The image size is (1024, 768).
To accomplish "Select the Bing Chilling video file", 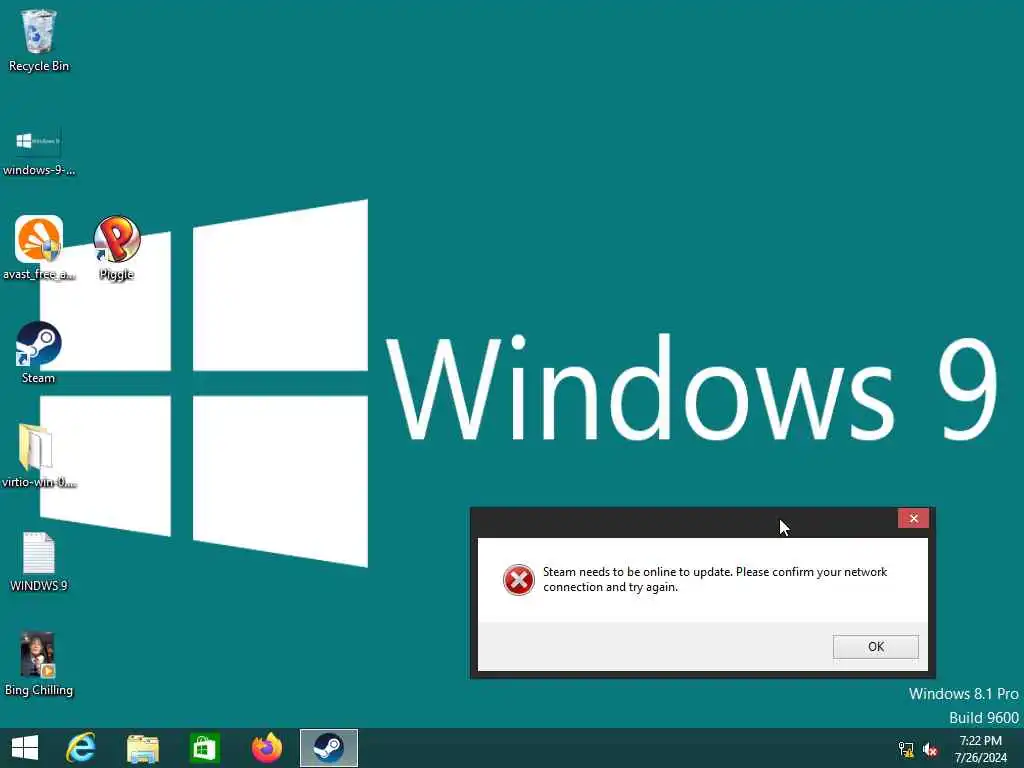I will coord(39,665).
